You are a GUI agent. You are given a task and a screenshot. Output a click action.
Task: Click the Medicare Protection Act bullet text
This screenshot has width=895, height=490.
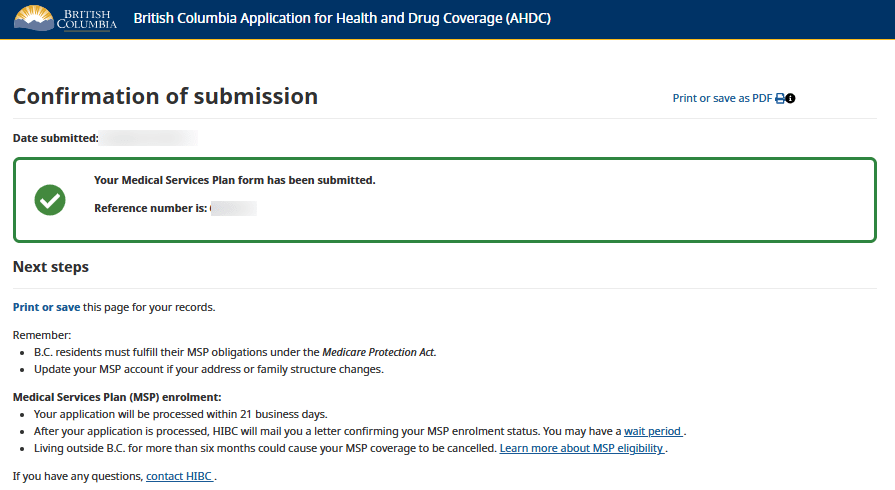tap(235, 352)
